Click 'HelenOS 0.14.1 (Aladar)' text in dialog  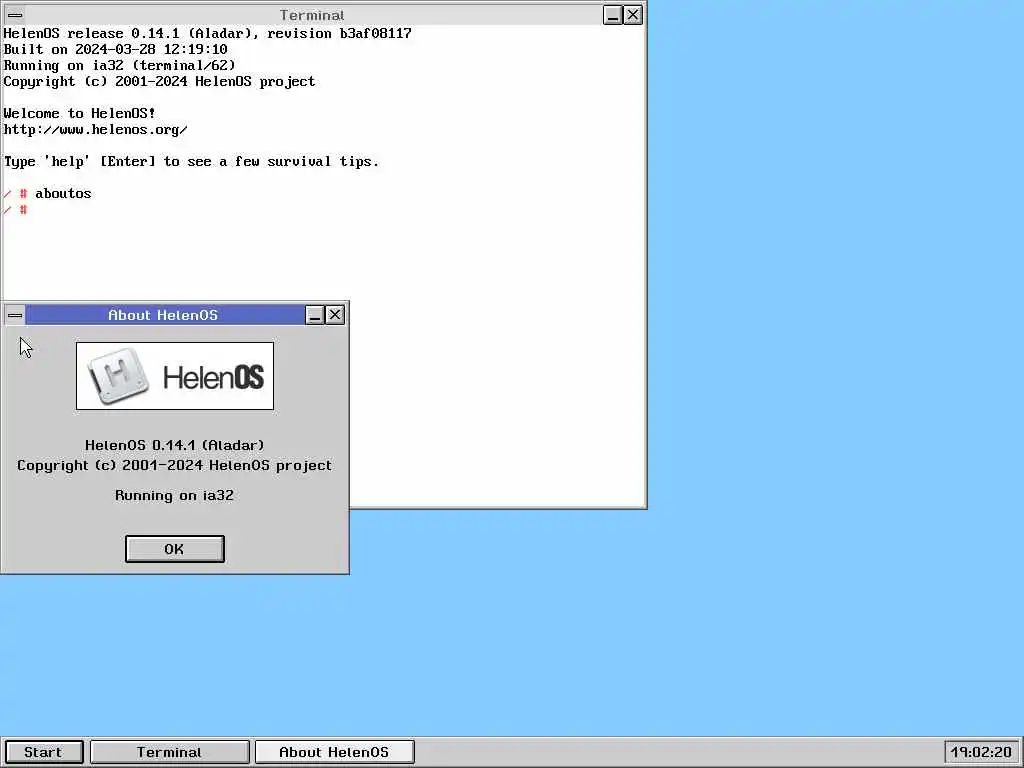click(x=174, y=445)
